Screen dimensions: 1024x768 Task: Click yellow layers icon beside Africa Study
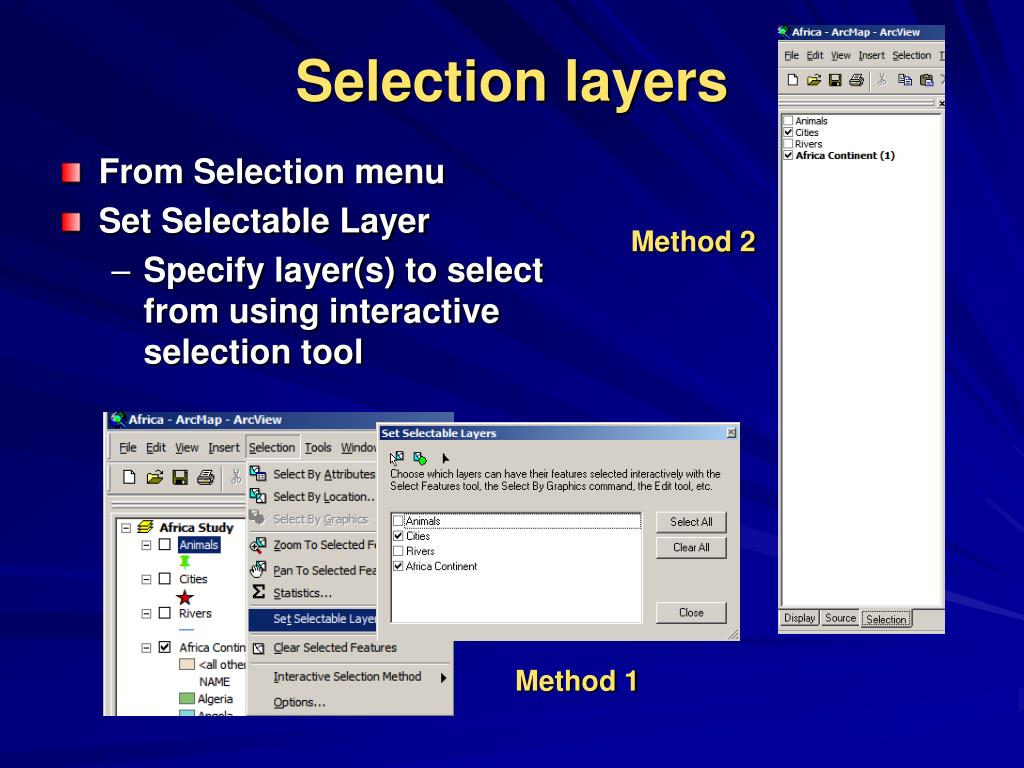click(x=145, y=527)
